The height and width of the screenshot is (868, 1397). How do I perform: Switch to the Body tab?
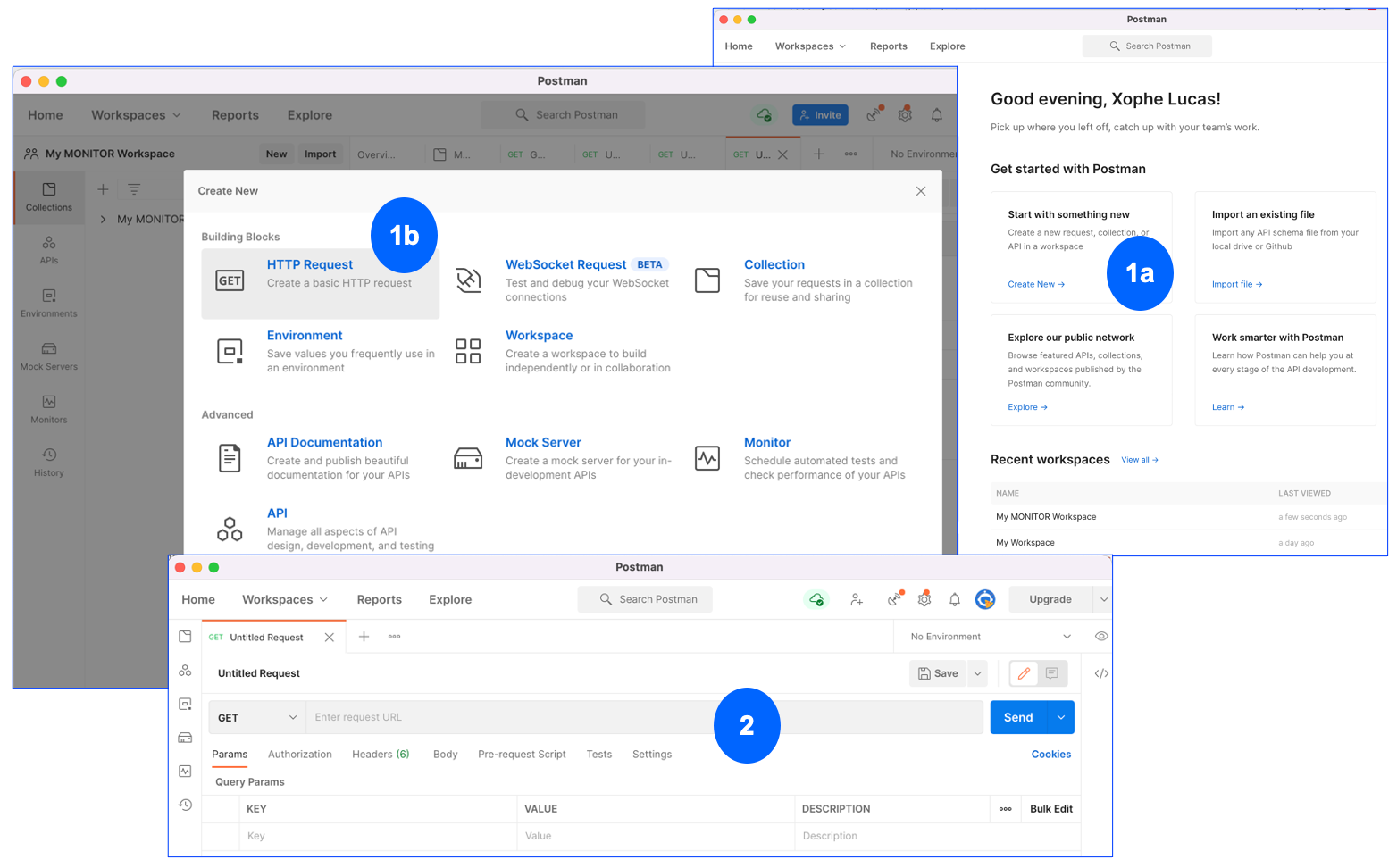pos(445,755)
